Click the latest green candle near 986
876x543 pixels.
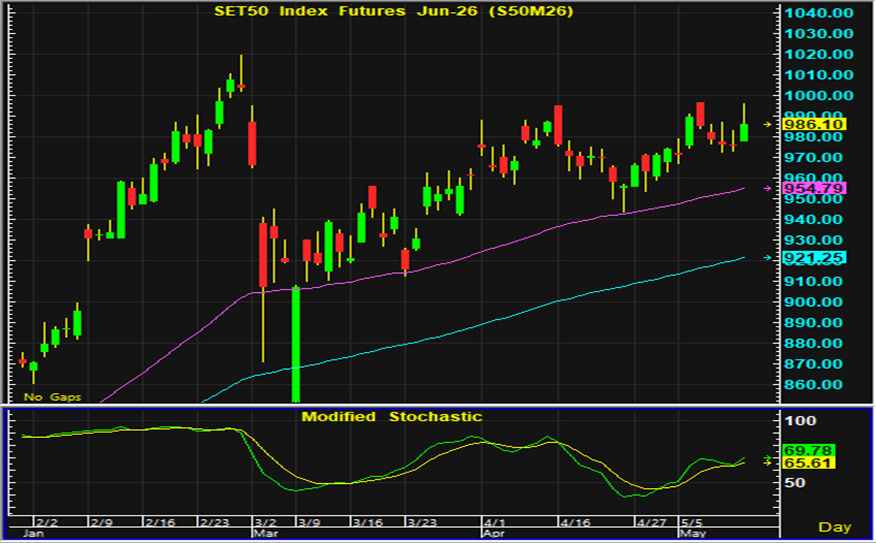point(744,123)
